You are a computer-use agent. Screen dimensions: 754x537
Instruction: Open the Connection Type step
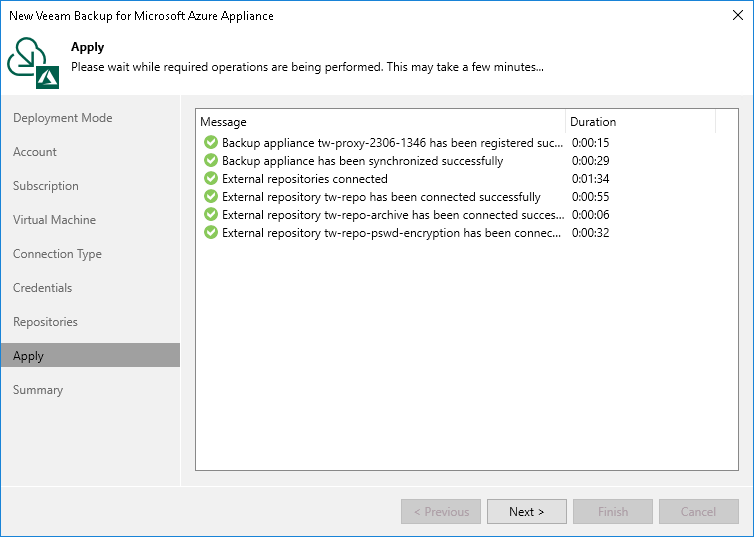57,254
